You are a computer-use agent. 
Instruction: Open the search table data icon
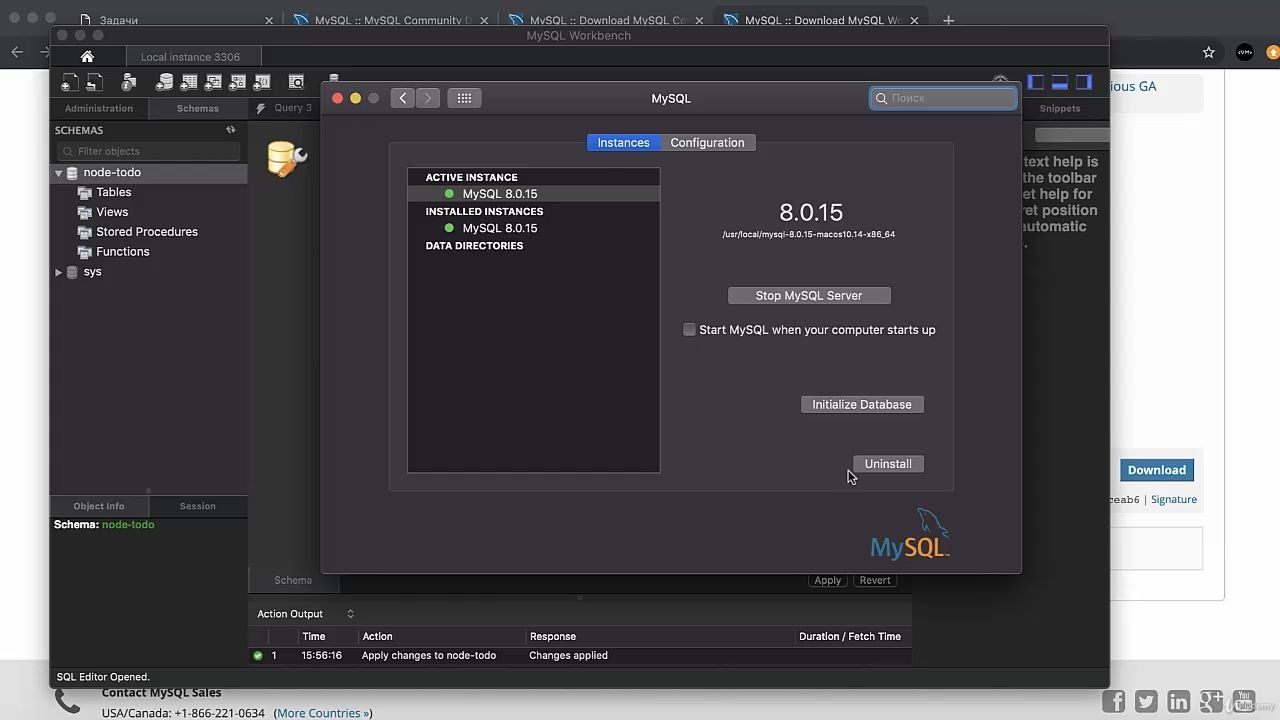[296, 83]
